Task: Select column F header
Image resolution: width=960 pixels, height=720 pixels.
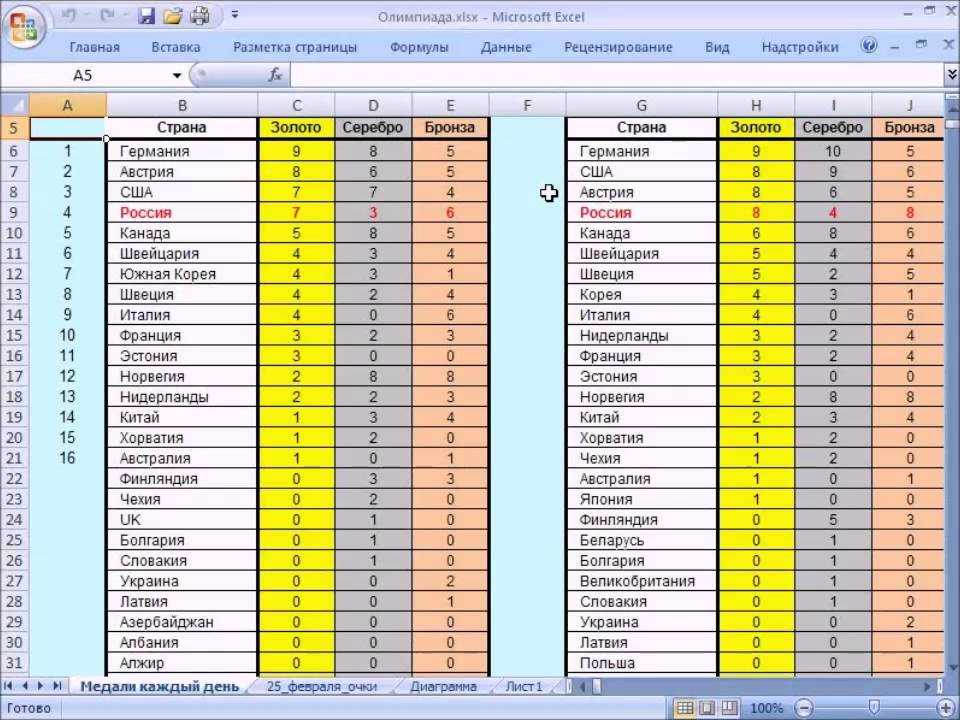Action: [x=527, y=105]
